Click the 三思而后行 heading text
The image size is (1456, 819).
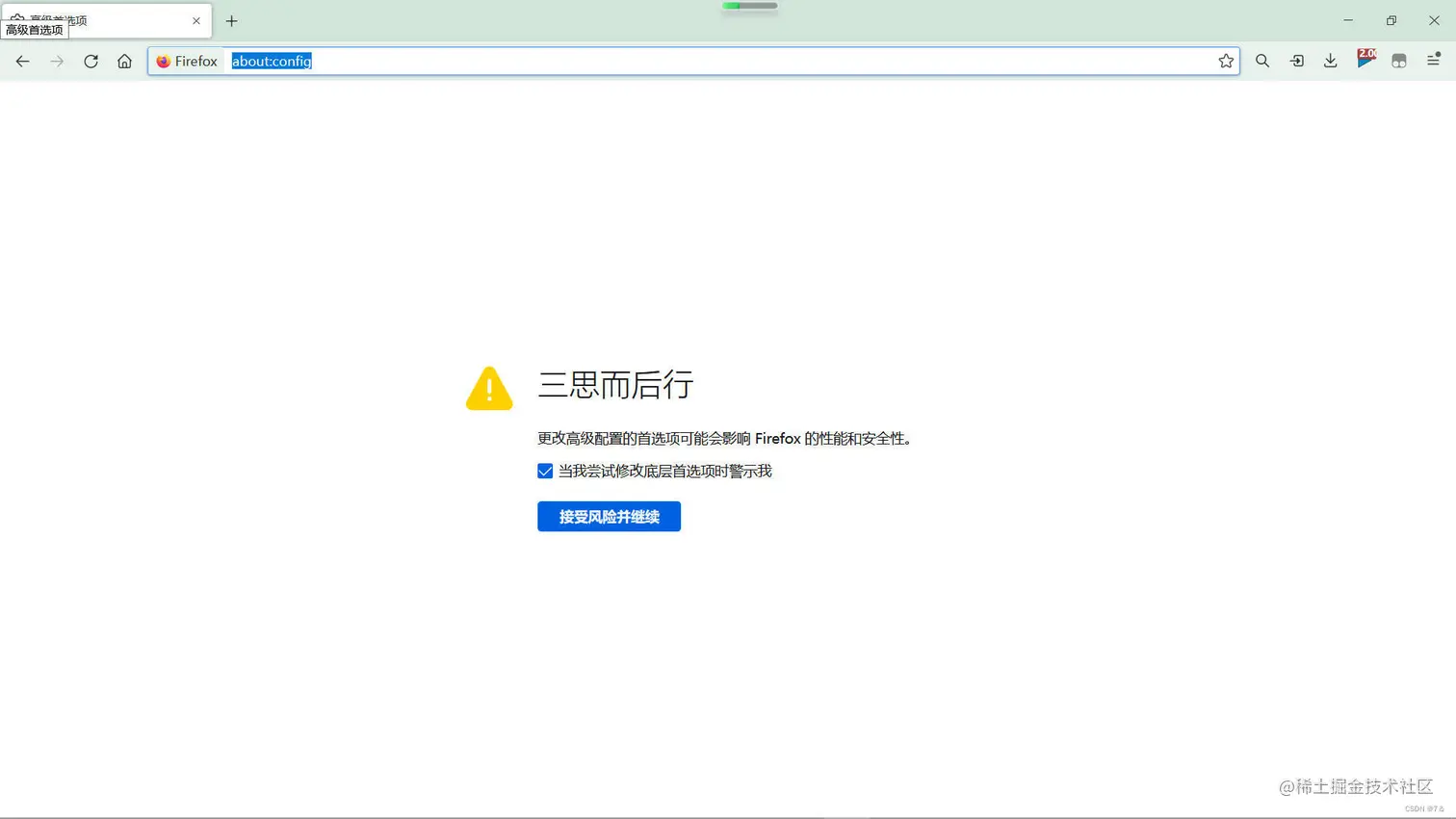click(615, 385)
